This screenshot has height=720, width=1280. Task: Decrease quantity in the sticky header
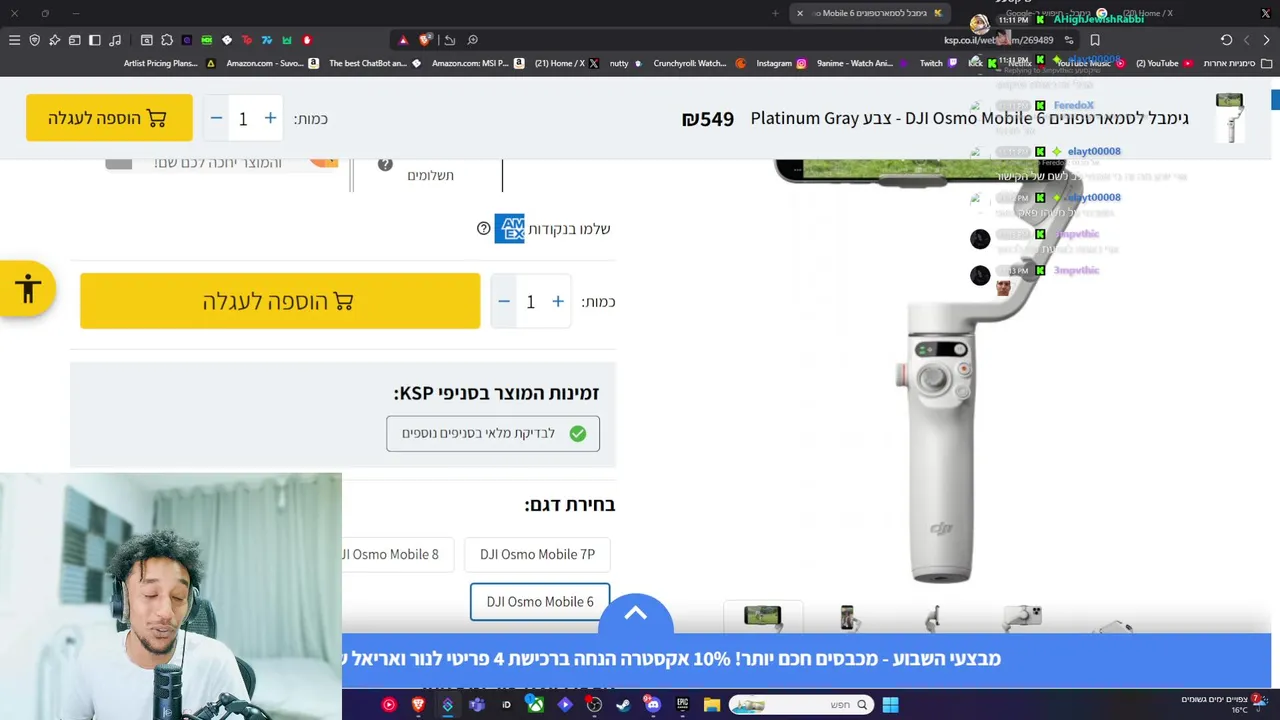point(216,118)
